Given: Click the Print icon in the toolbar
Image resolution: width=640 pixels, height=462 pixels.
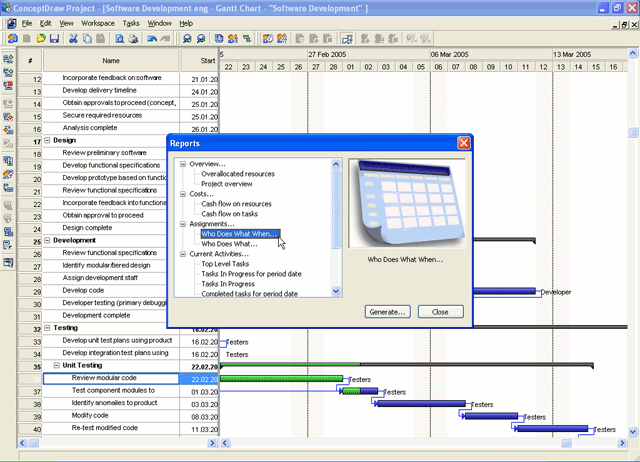Looking at the screenshot, I should 133,39.
